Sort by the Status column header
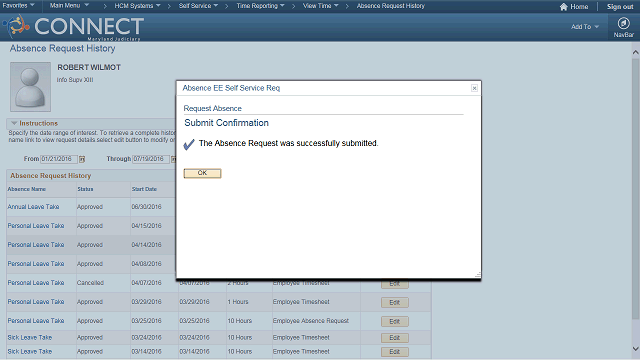This screenshot has height=360, width=640. pos(85,189)
